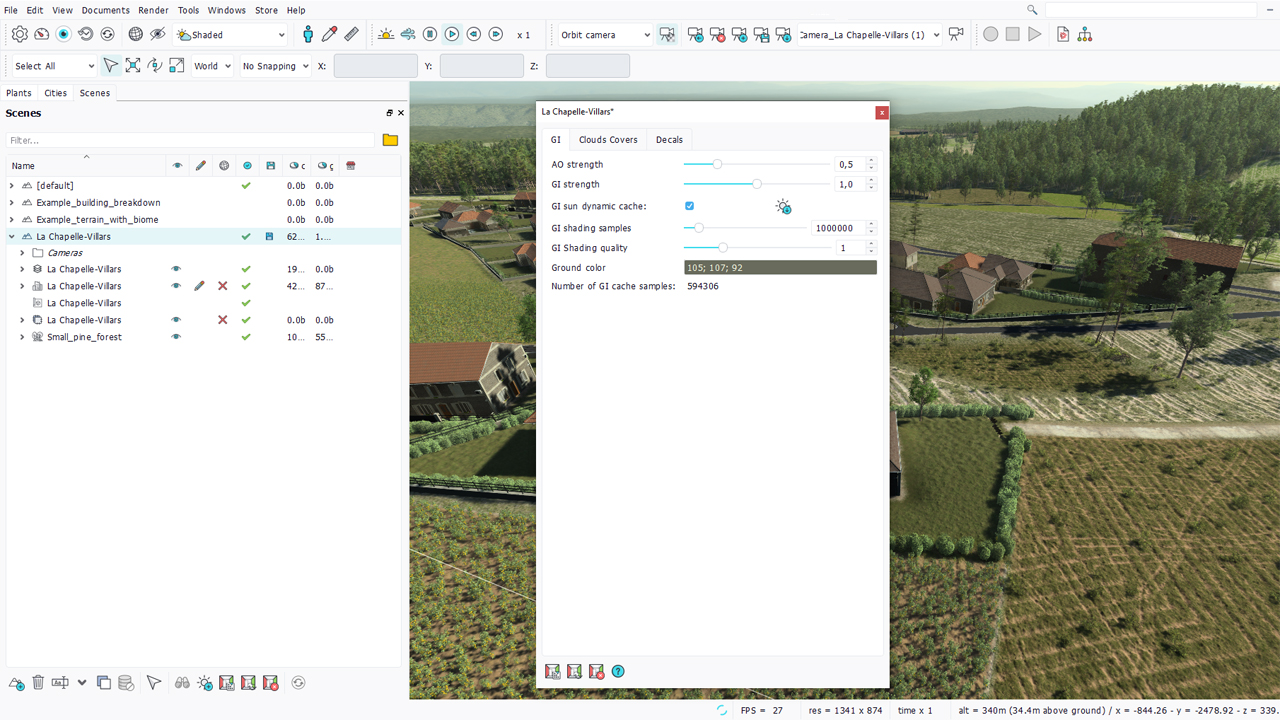
Task: Click the binoculars icon in Scenes panel
Action: click(x=182, y=683)
